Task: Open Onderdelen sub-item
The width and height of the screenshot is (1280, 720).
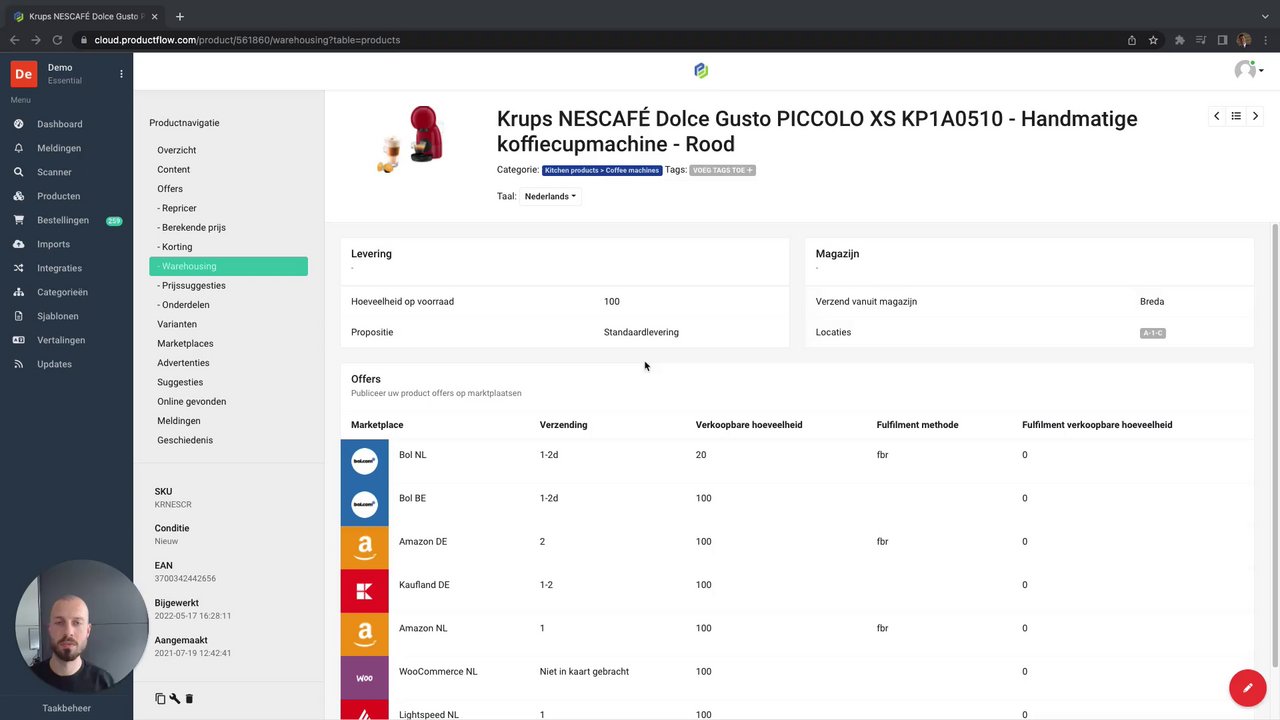Action: (x=183, y=305)
